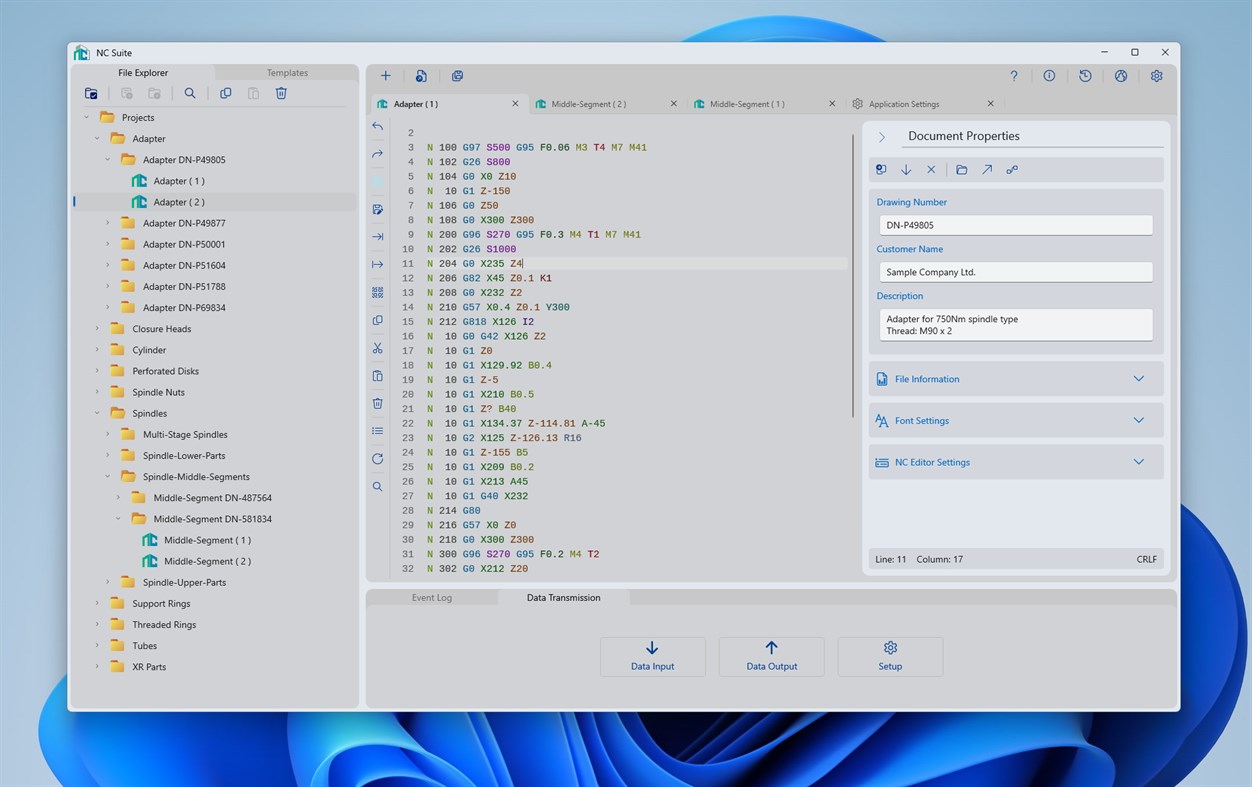Click the History icon in the top-right toolbar
The width and height of the screenshot is (1252, 787).
click(x=1085, y=75)
